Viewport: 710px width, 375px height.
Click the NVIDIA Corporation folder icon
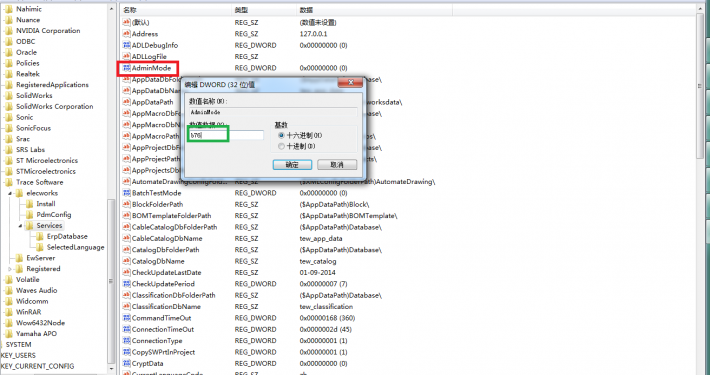(x=9, y=31)
